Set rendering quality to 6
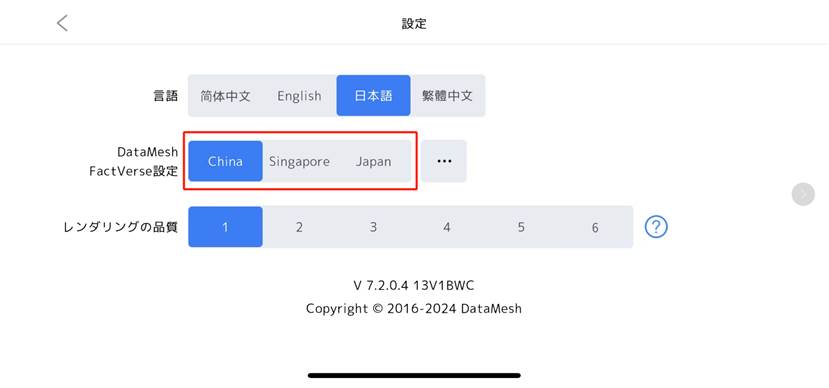This screenshot has width=829, height=388. click(x=595, y=227)
